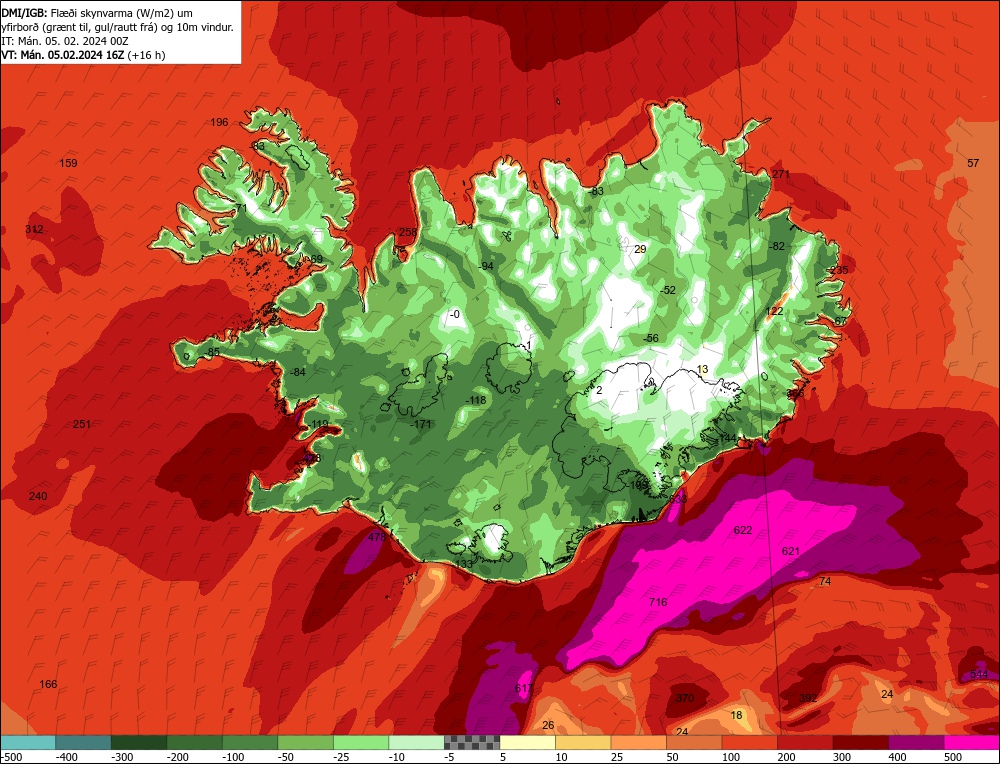
Task: Click the map value 370
Action: click(x=684, y=698)
